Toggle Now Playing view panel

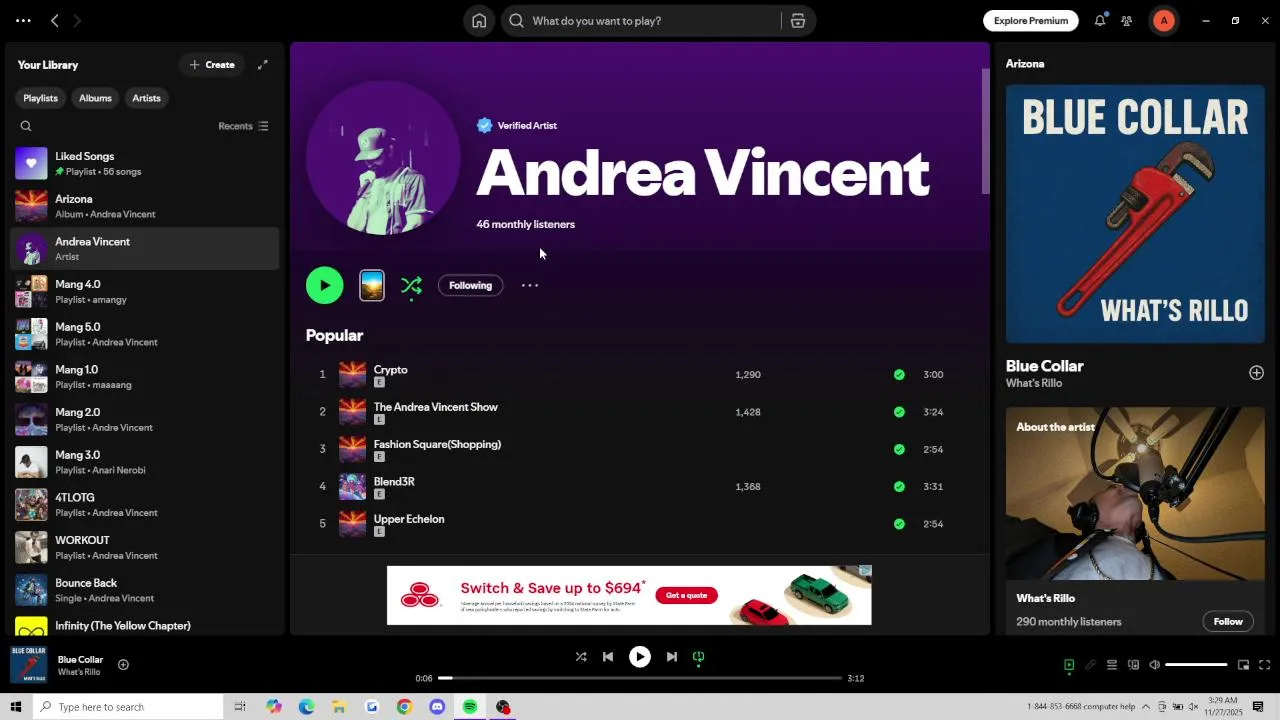click(1069, 665)
